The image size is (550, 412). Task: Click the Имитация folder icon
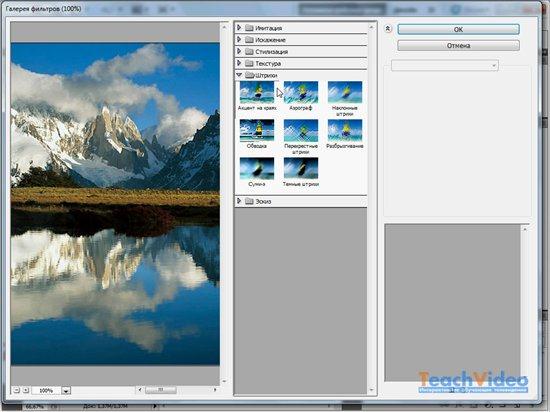click(249, 28)
